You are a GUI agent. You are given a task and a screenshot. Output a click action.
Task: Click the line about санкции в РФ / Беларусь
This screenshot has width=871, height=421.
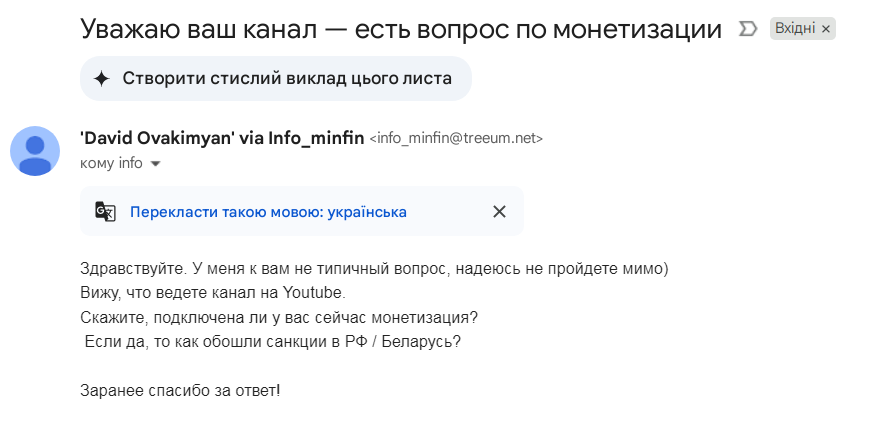[273, 342]
